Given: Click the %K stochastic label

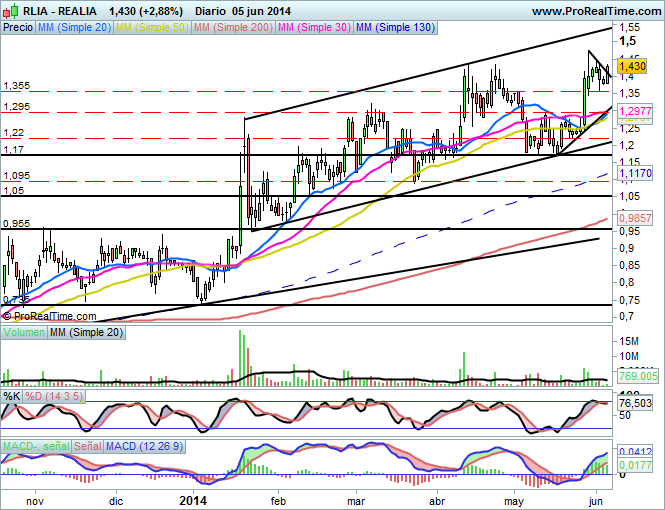Looking at the screenshot, I should (x=11, y=397).
